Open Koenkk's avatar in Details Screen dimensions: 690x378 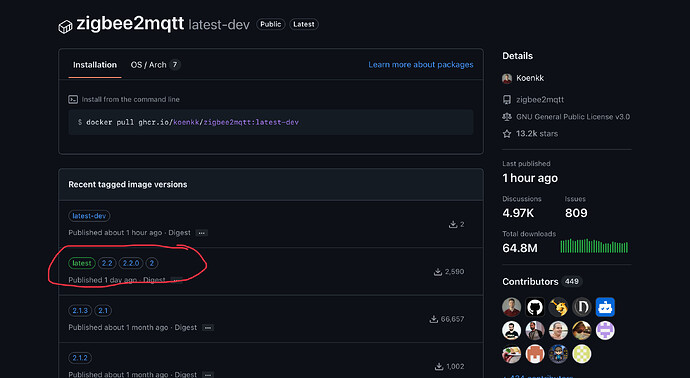(x=507, y=78)
